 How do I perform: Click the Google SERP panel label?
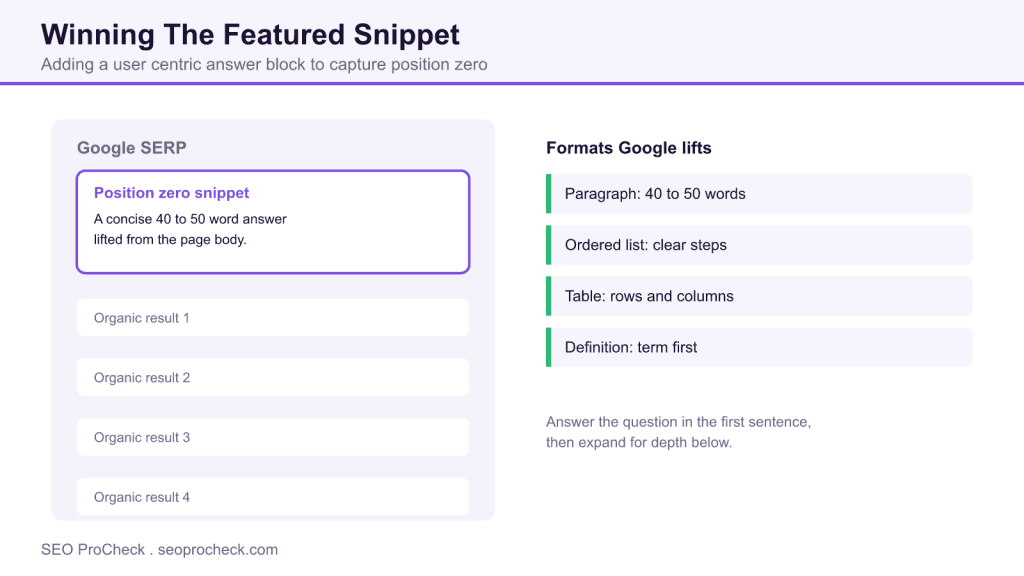[x=131, y=148]
